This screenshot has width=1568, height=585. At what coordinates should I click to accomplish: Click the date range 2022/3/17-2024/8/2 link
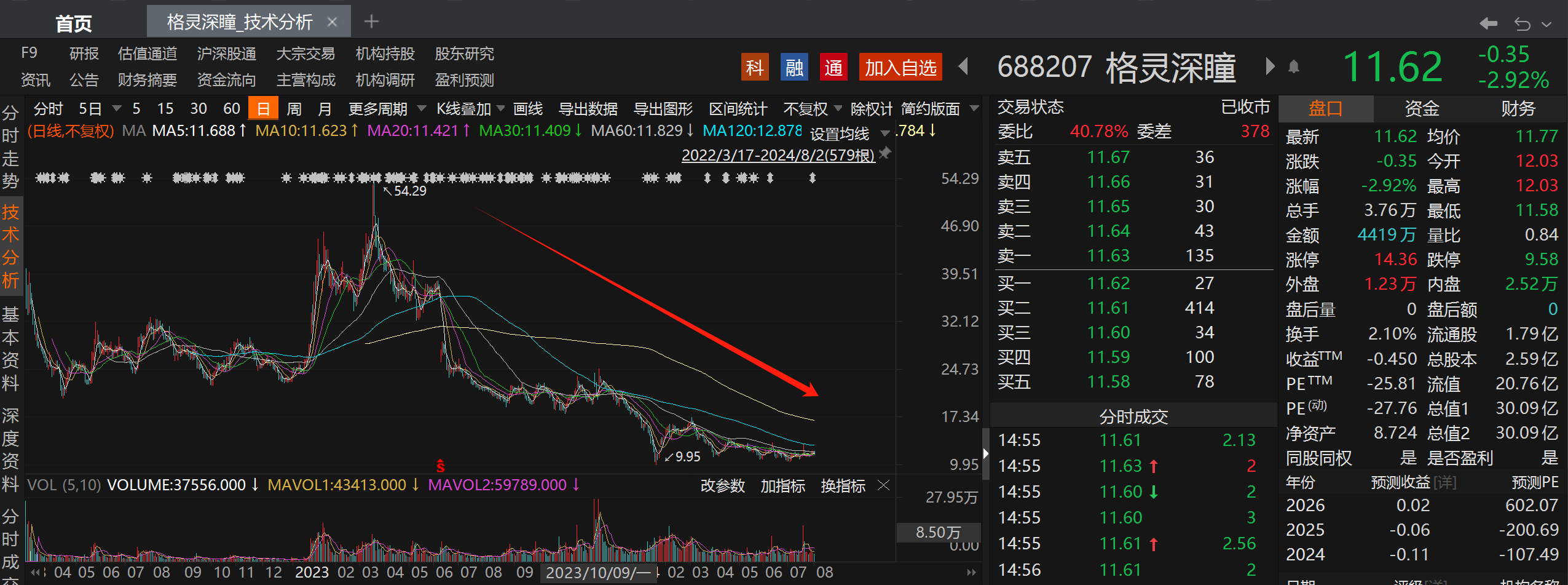[x=778, y=155]
